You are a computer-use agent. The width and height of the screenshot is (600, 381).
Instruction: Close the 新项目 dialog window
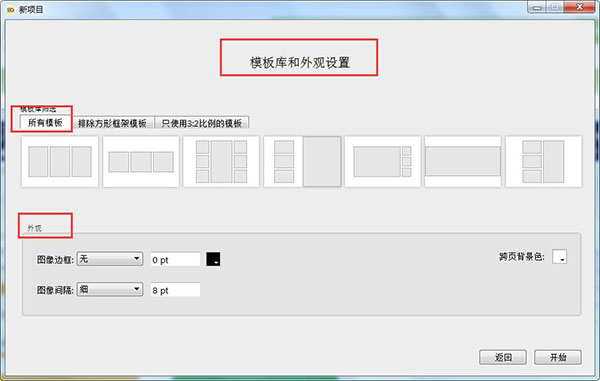(579, 7)
